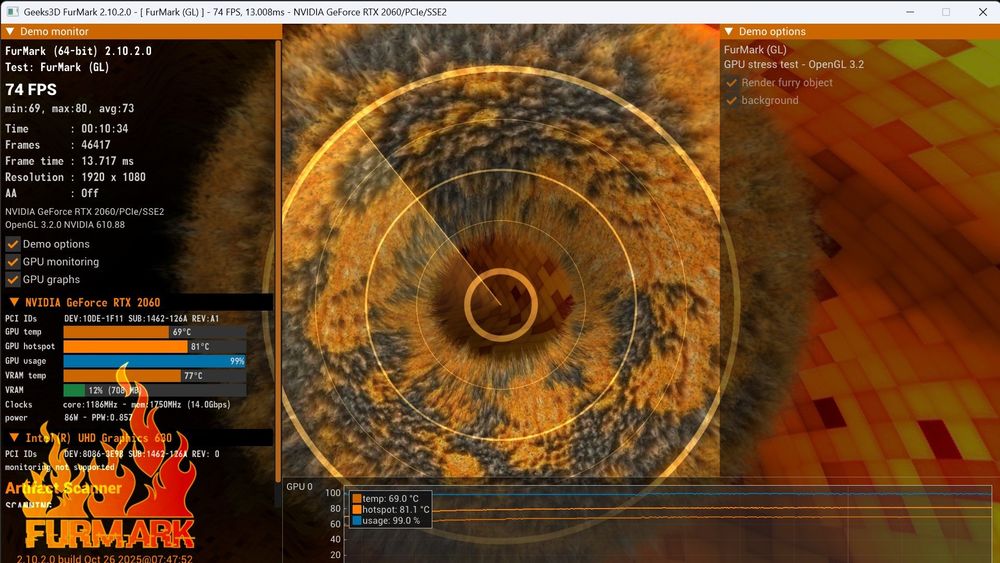This screenshot has height=563, width=1000.
Task: Click the Frame time 13.717 ms value
Action: coord(107,161)
